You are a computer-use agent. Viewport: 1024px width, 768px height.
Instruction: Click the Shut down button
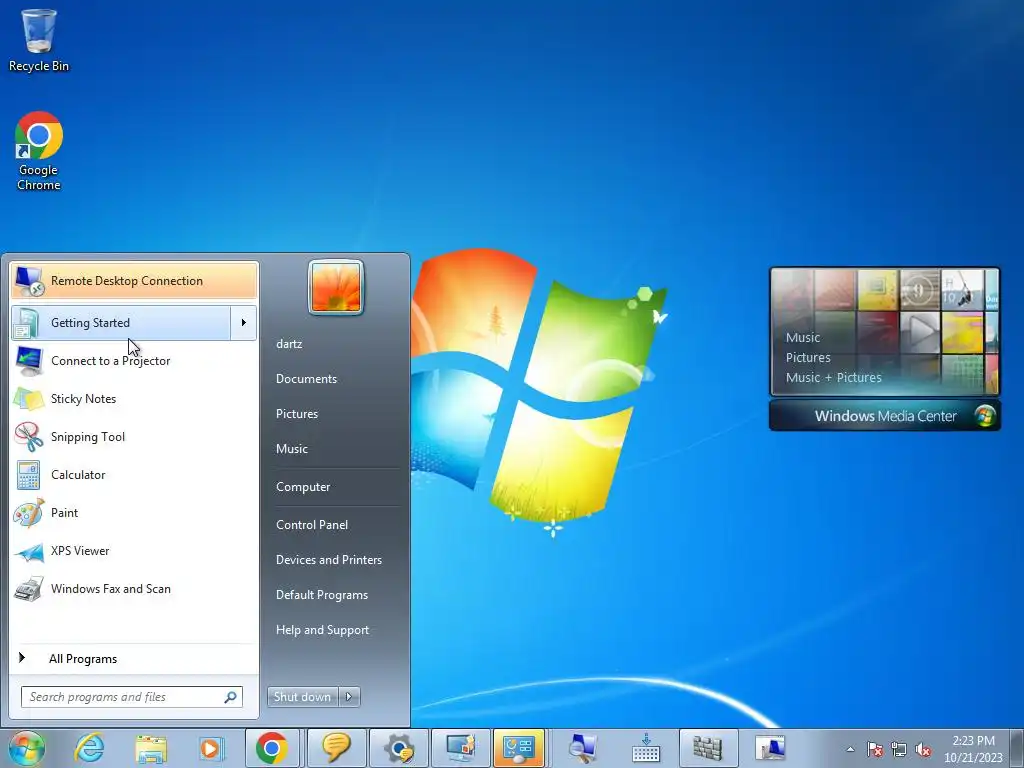coord(302,697)
